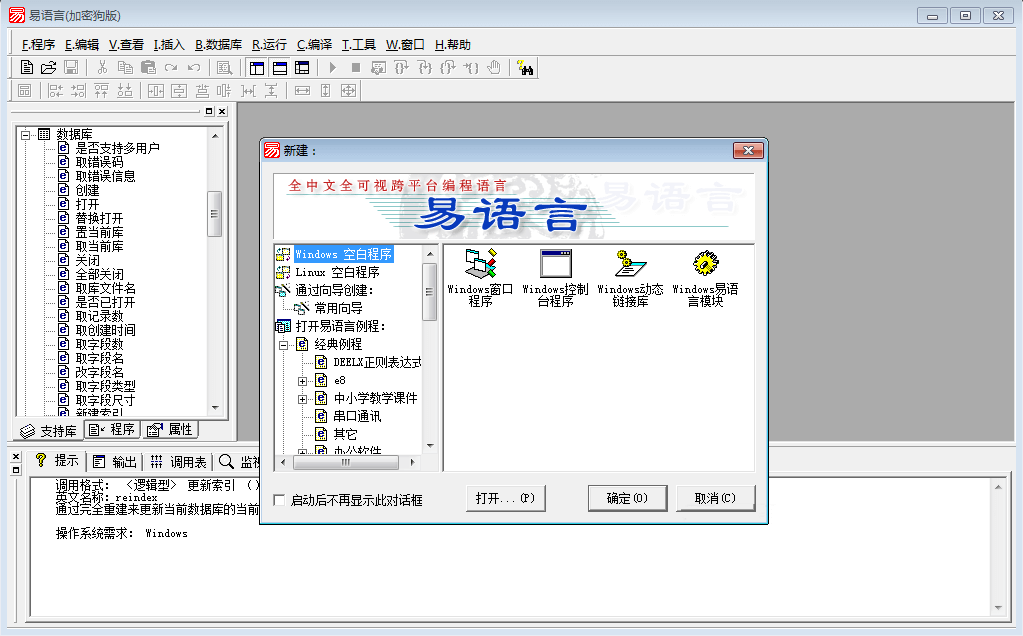This screenshot has height=636, width=1023.
Task: Select DEELX正则表达式 example item
Action: click(377, 362)
